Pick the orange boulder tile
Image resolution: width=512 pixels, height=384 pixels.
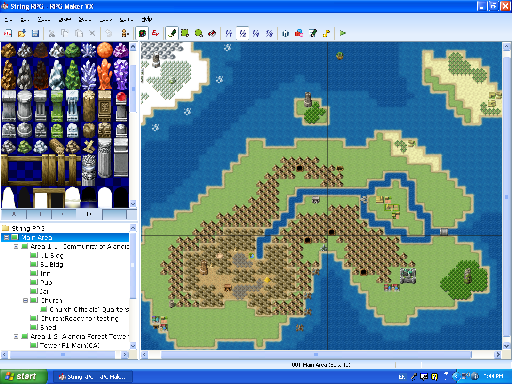click(105, 50)
